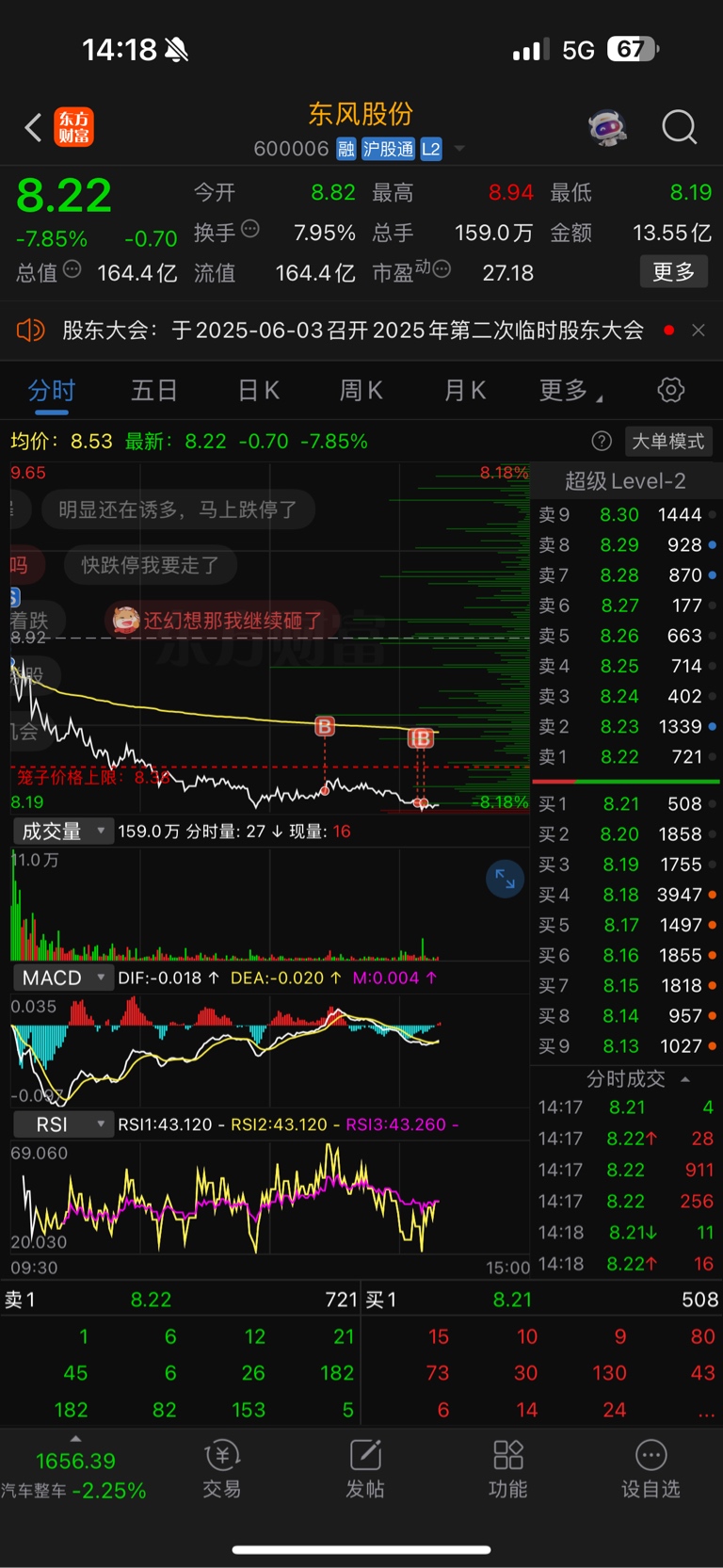Tap the announcement speaker icon
723x1568 pixels.
click(x=30, y=330)
